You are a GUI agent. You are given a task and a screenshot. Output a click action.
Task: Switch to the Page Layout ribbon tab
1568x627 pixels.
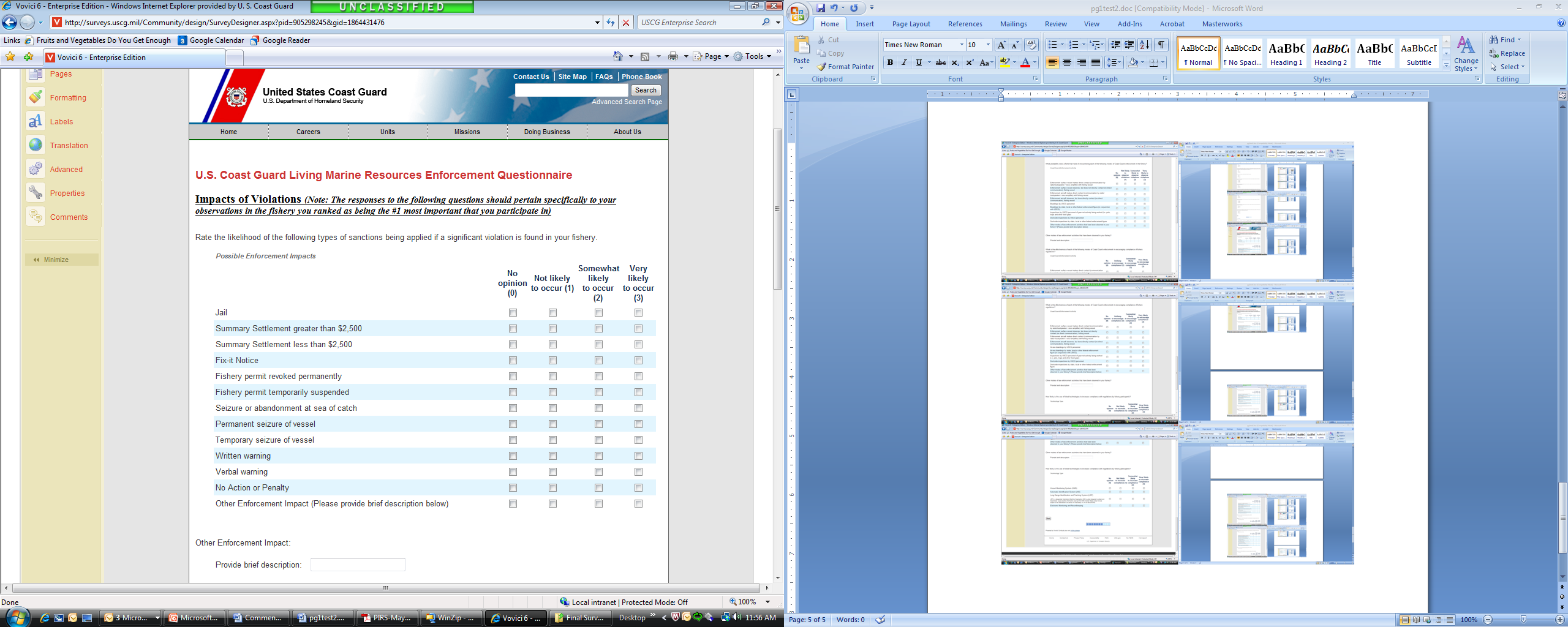911,24
